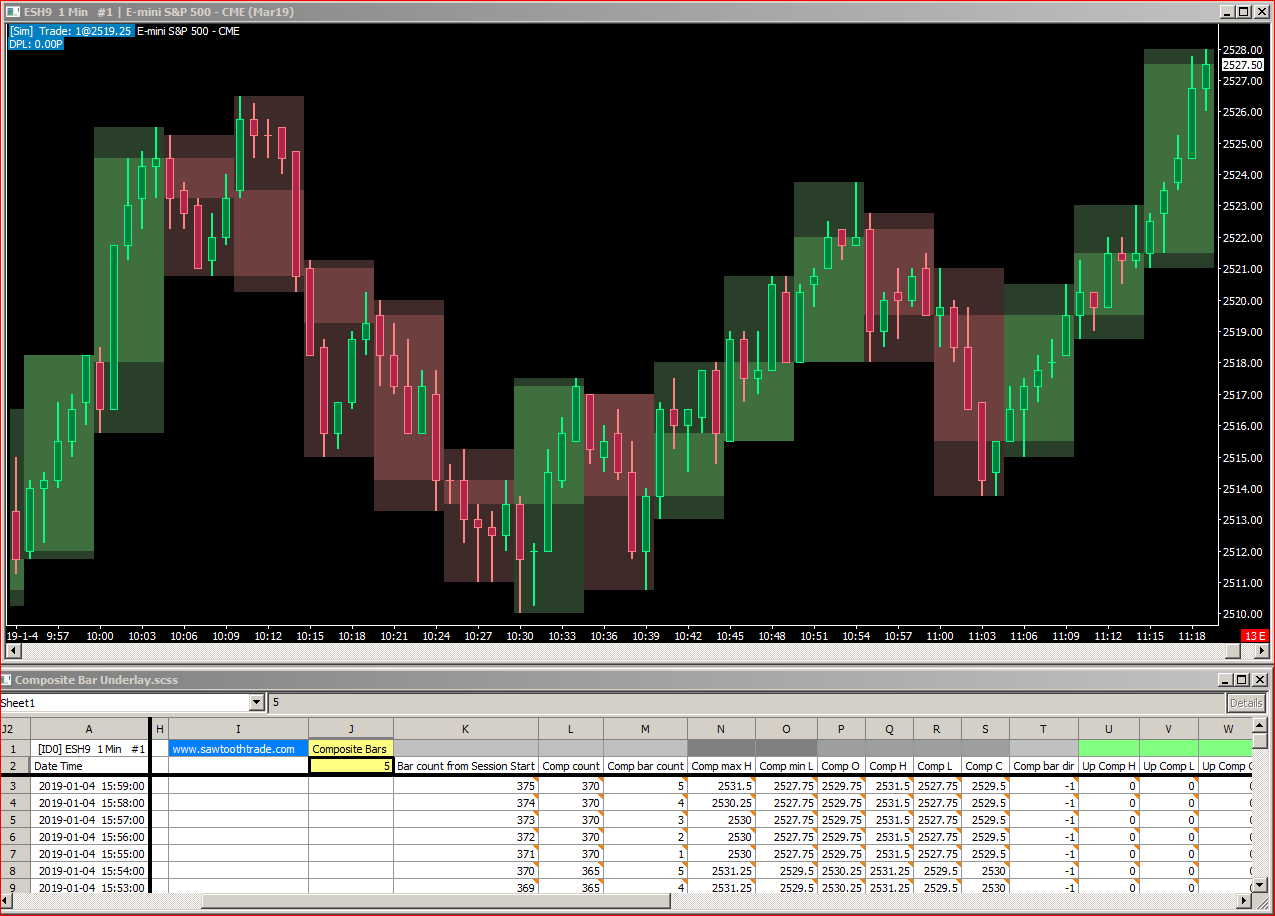Select column V header
Screen dimensions: 1275x916
click(1168, 729)
